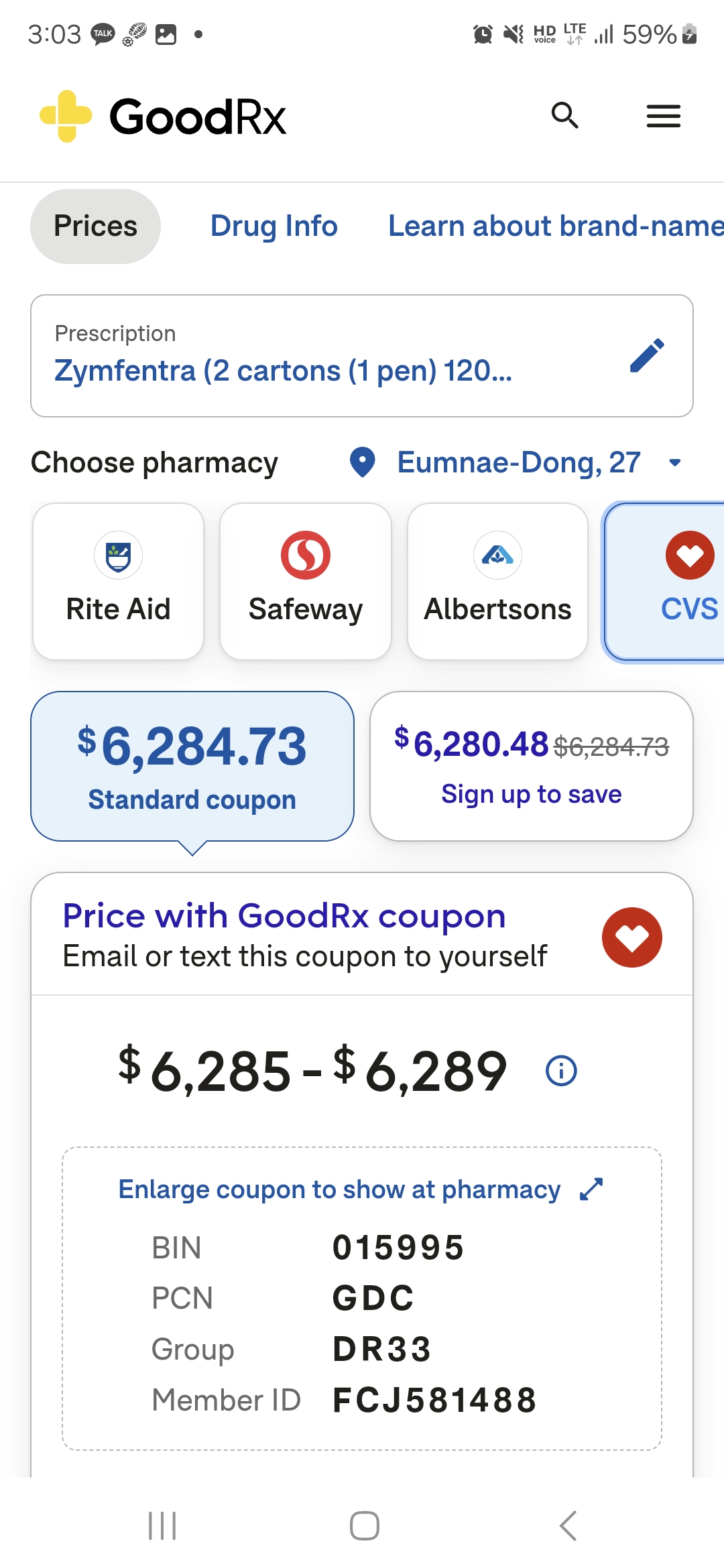The height and width of the screenshot is (1568, 724).
Task: Click enlarge coupon arrows icon
Action: [591, 1189]
